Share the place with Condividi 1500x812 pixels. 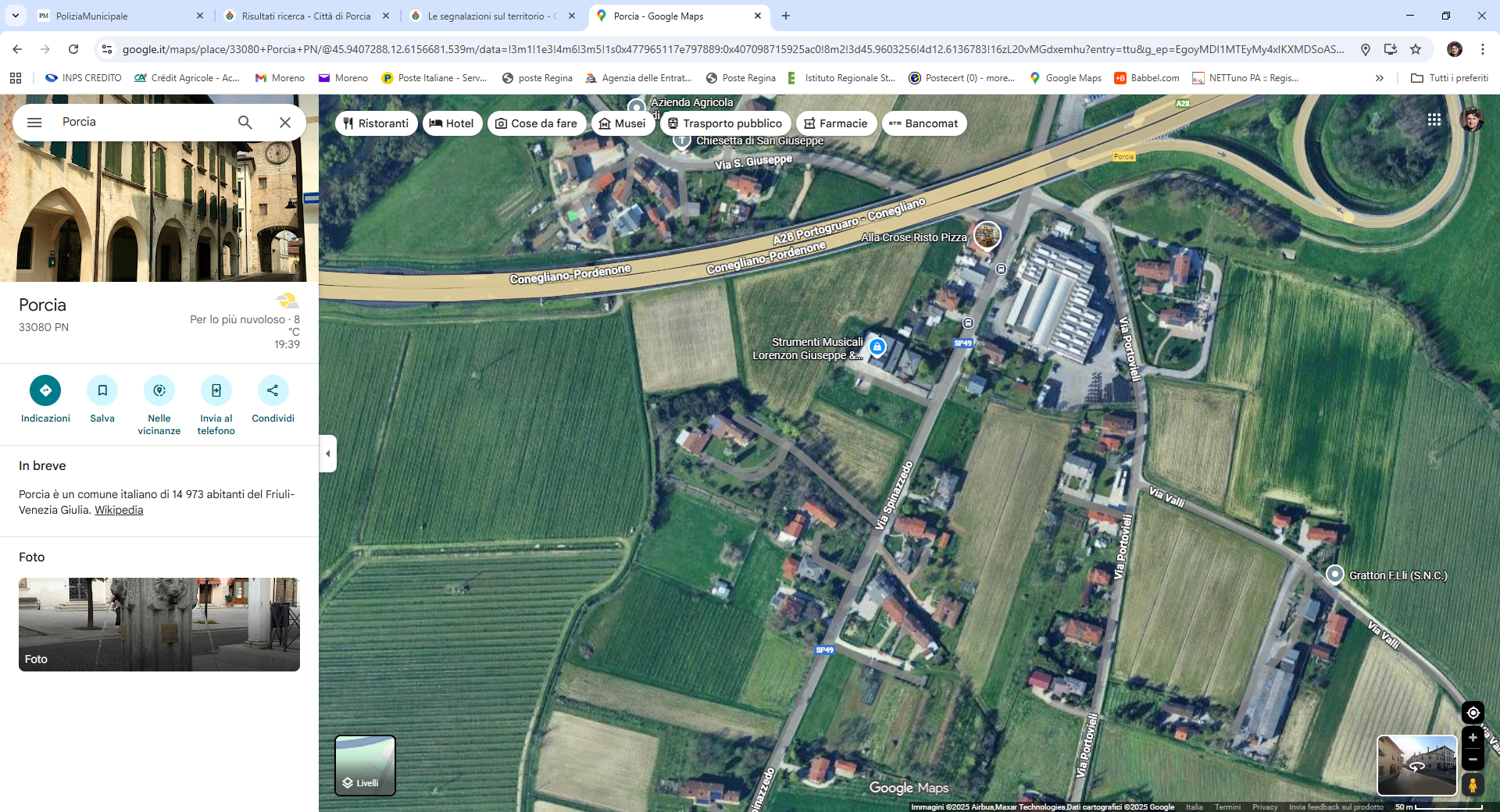point(273,390)
